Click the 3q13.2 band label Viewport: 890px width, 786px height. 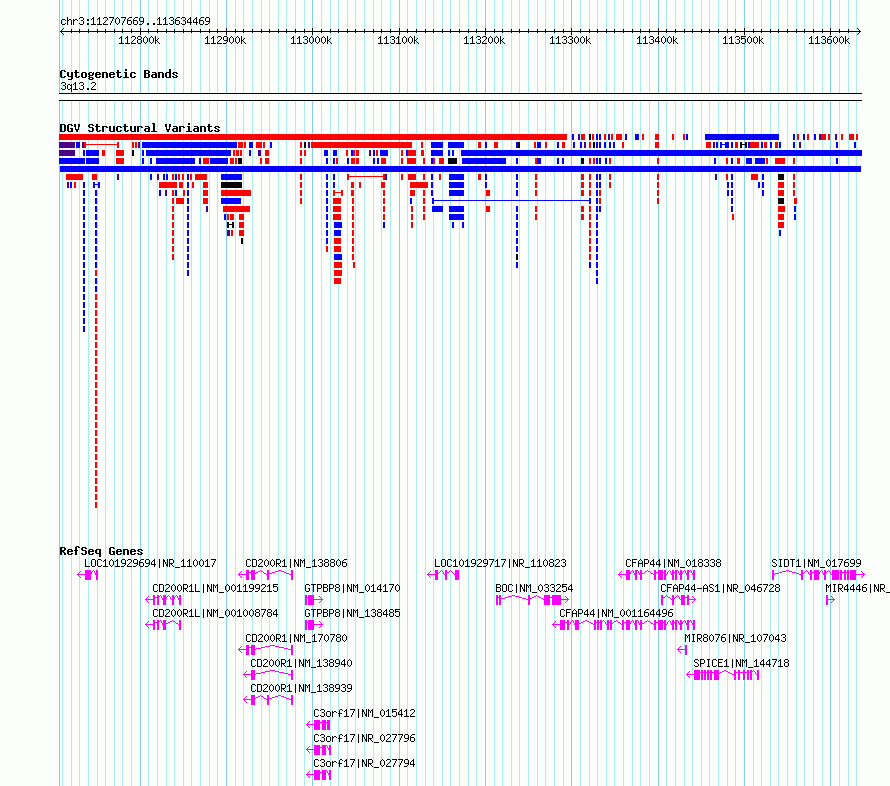coord(78,86)
